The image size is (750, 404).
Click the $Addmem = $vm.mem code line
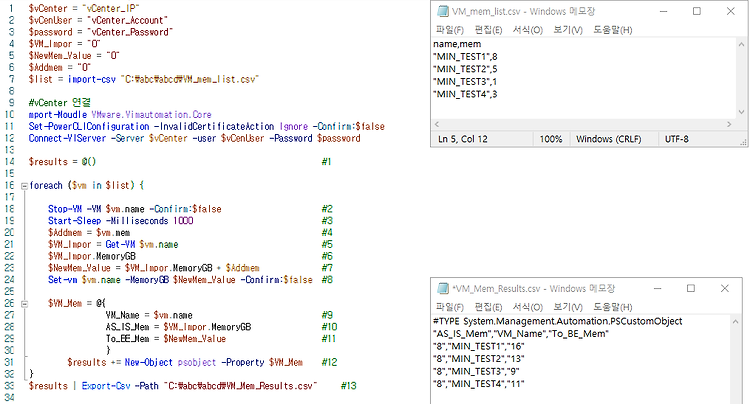[89, 233]
